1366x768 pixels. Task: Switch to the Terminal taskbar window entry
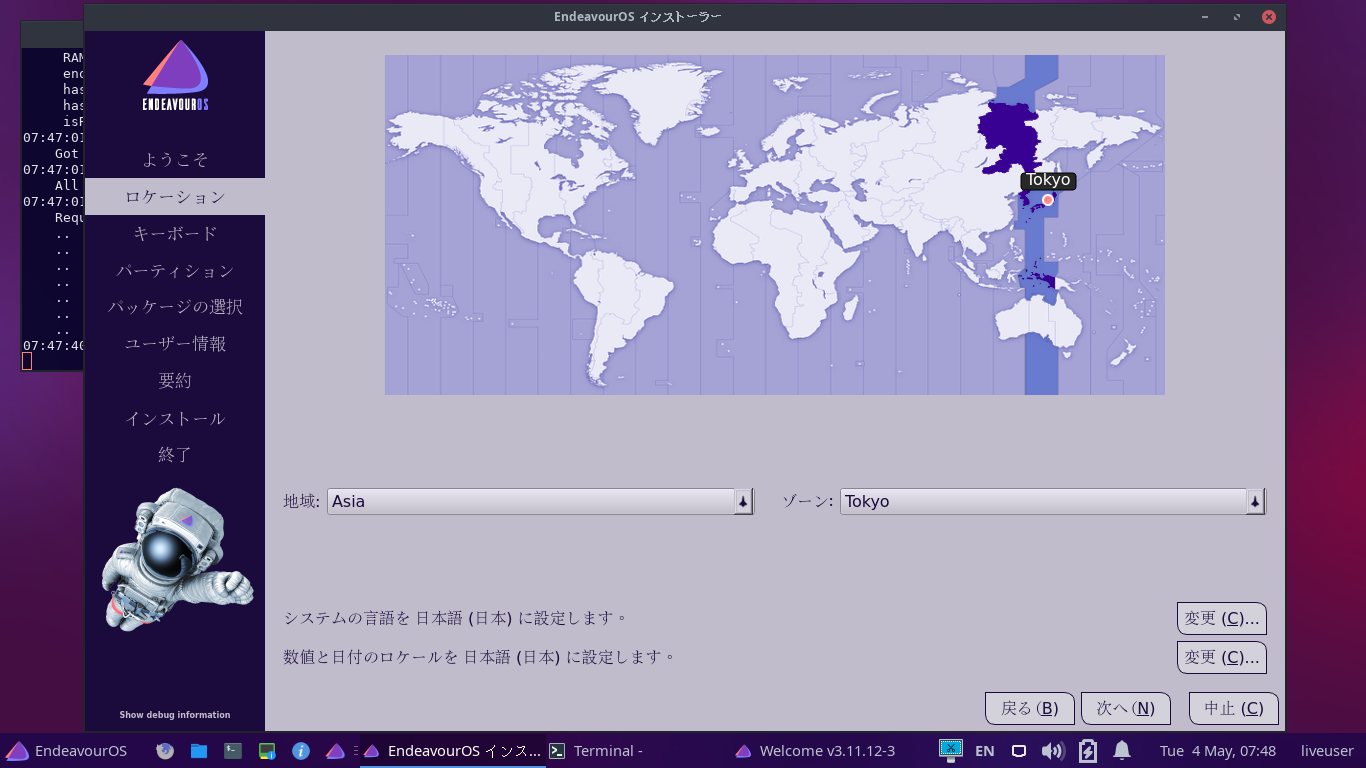tap(597, 751)
